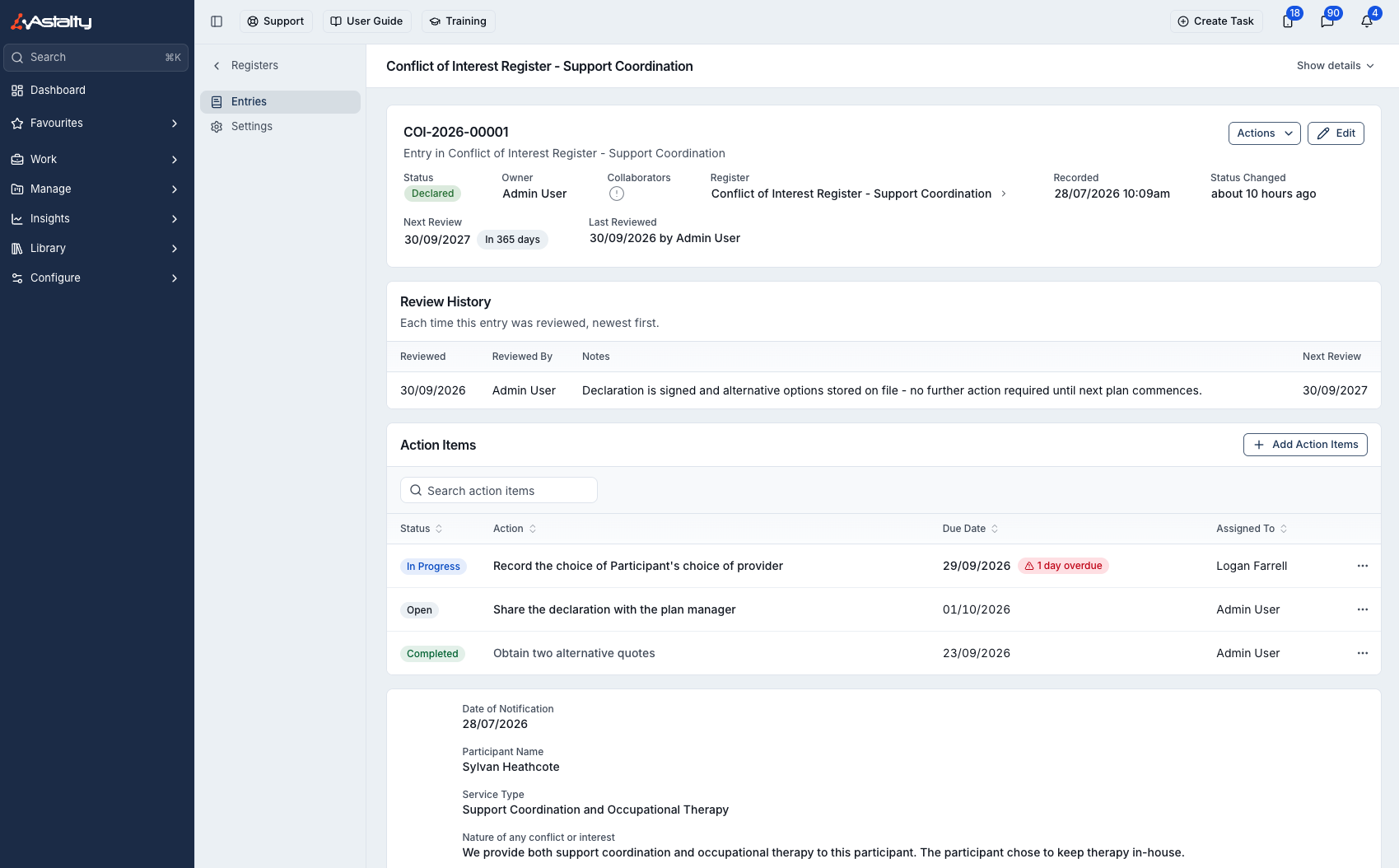Screen dimensions: 1399x868
Task: Open Dashboard in sidebar
Action: pos(97,91)
